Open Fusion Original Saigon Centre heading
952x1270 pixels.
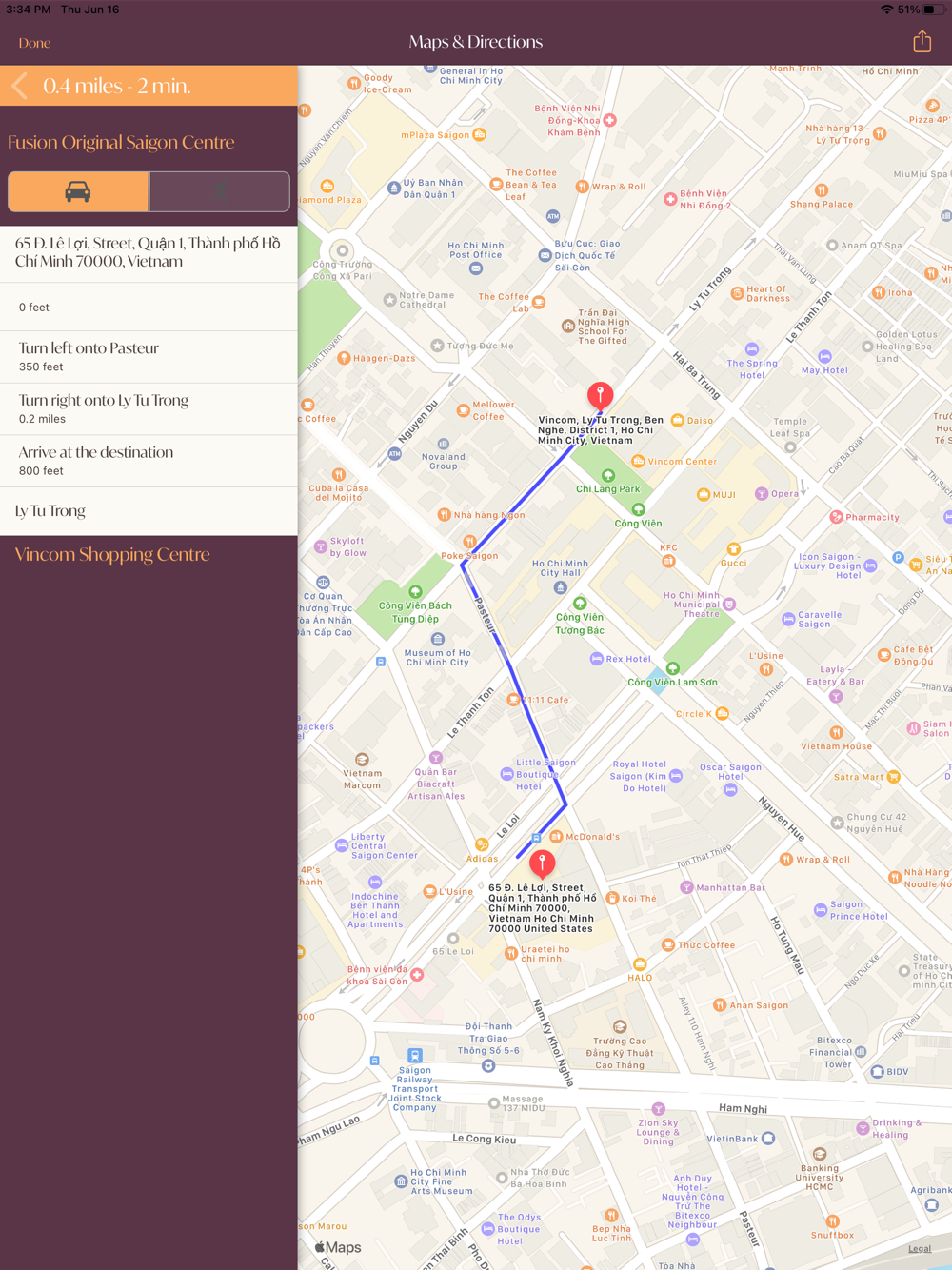[x=121, y=142]
